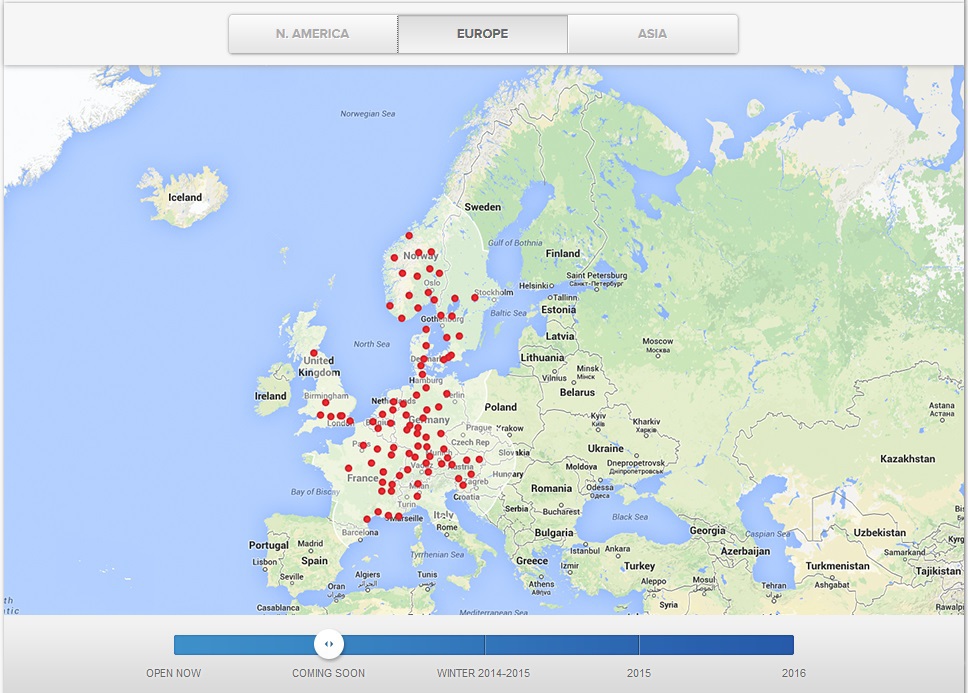
Task: Click the Sweden country label
Action: 483,207
